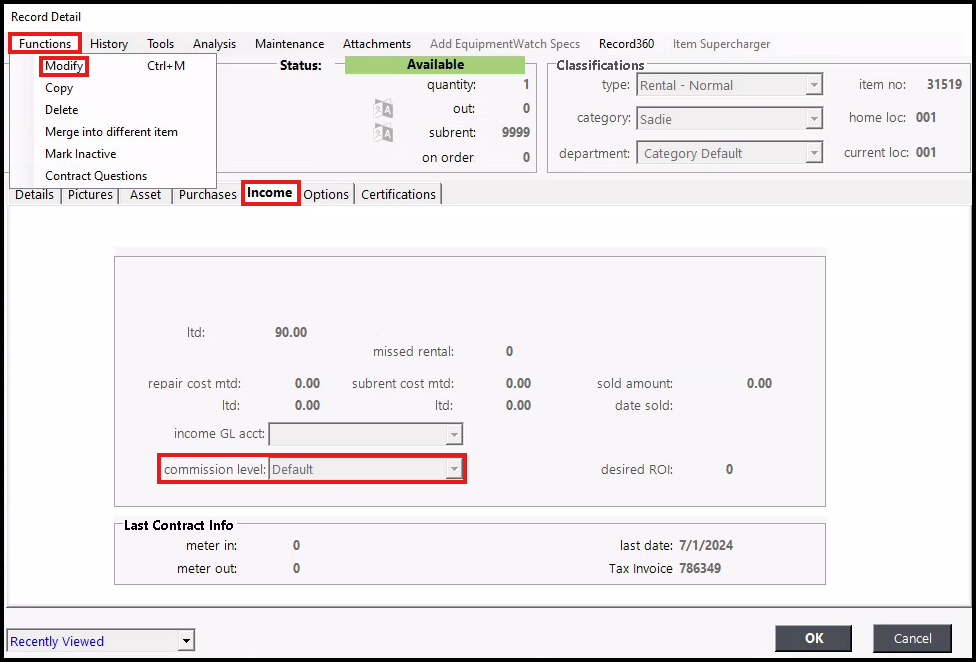The width and height of the screenshot is (976, 662).
Task: Expand the Recently Viewed dropdown
Action: coord(186,641)
